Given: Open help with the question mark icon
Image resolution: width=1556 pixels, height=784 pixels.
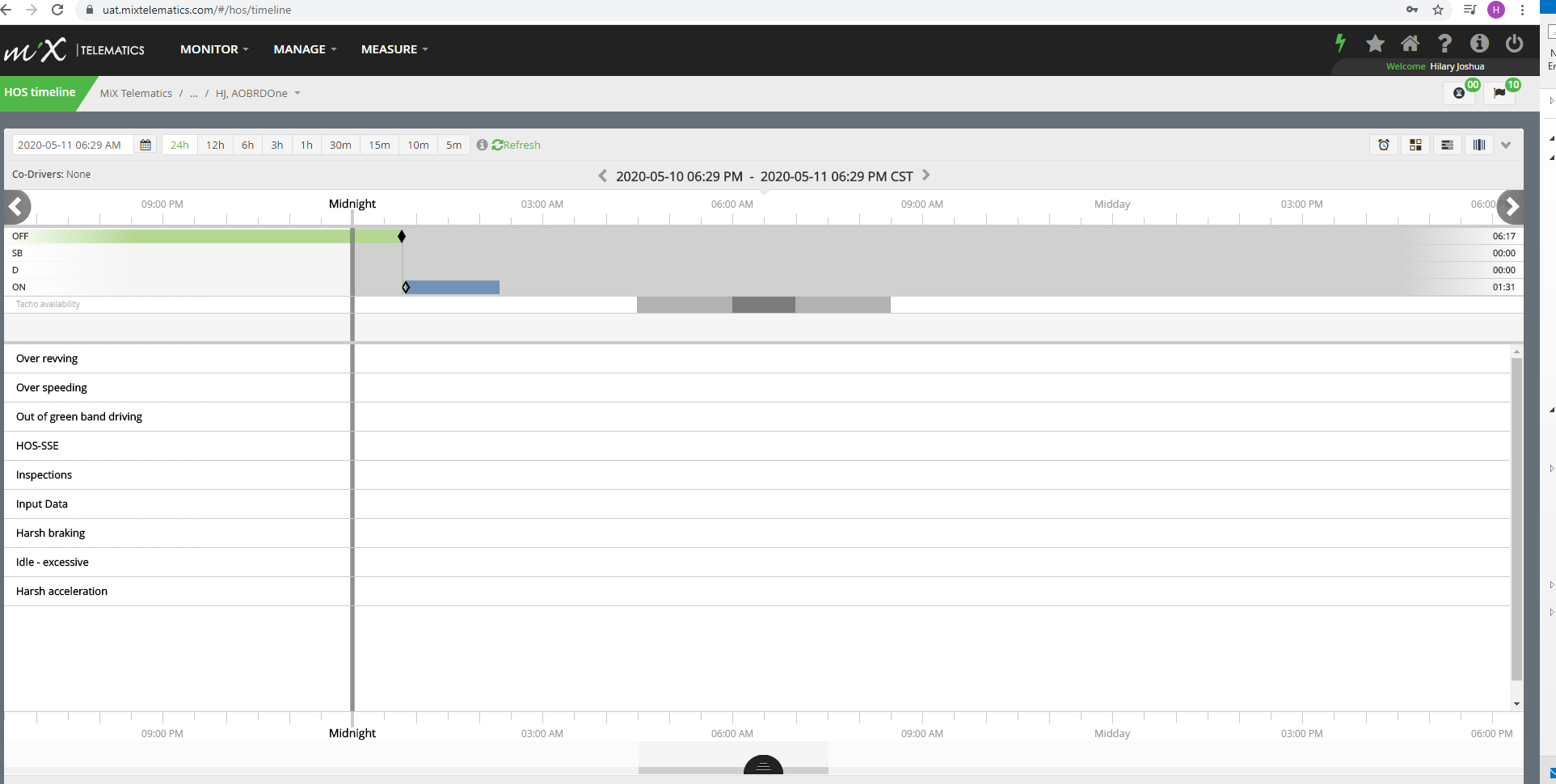Looking at the screenshot, I should (1444, 44).
